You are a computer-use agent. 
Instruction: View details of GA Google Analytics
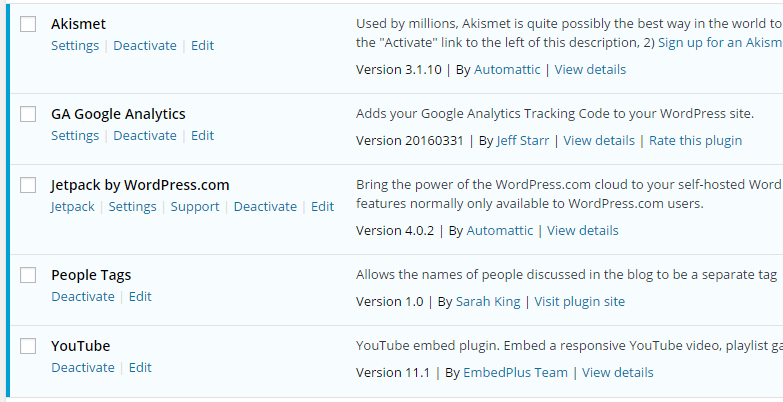point(599,140)
